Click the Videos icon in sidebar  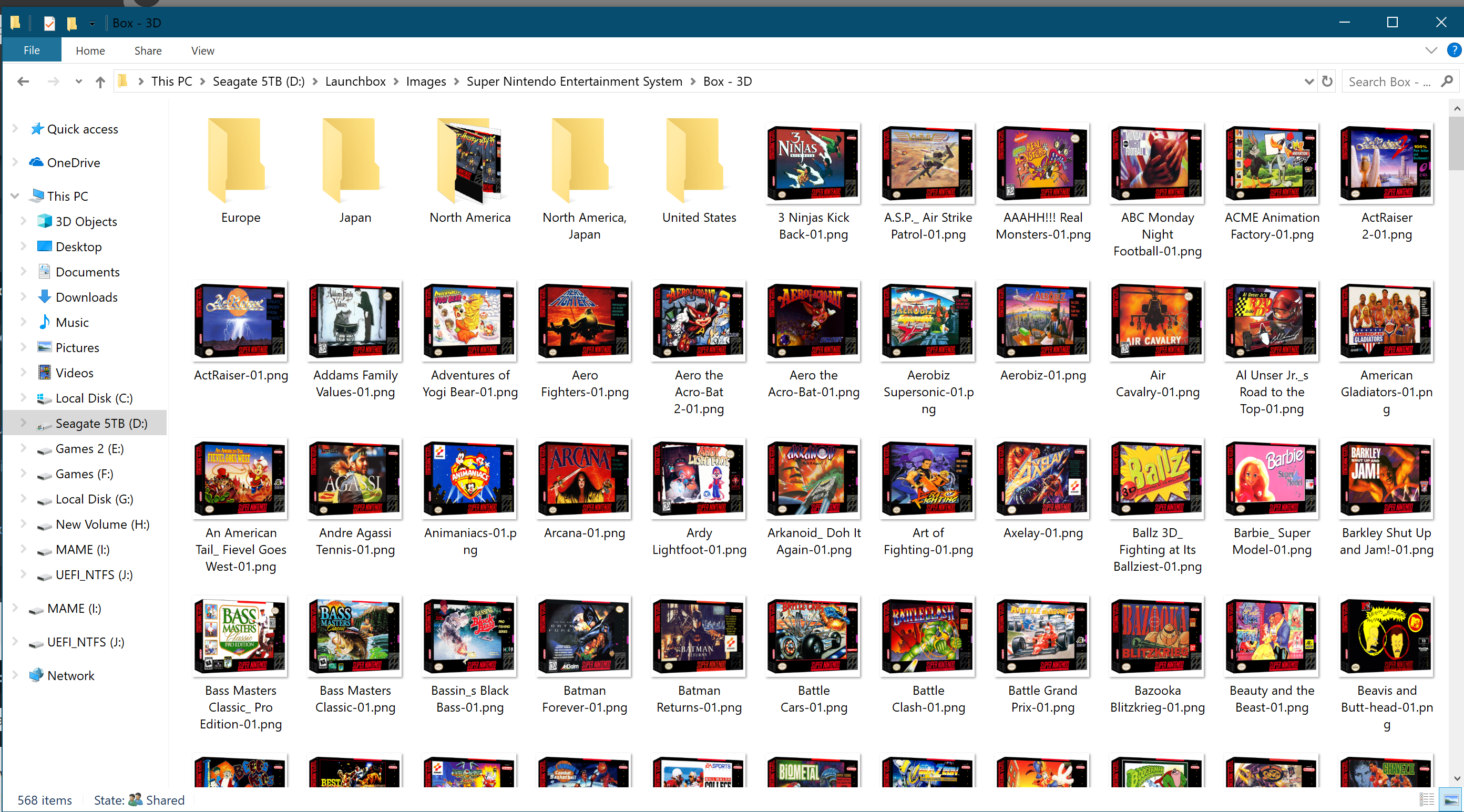pos(45,373)
